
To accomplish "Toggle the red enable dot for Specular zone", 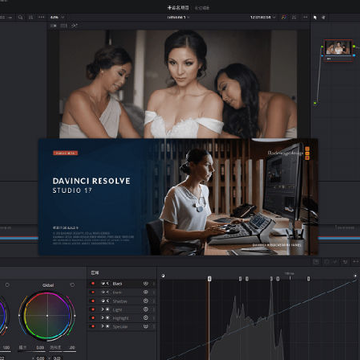I will [93, 327].
